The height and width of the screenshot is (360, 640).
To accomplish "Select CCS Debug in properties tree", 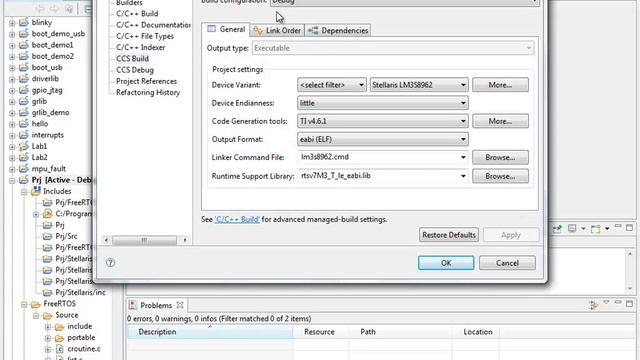I will tap(135, 70).
